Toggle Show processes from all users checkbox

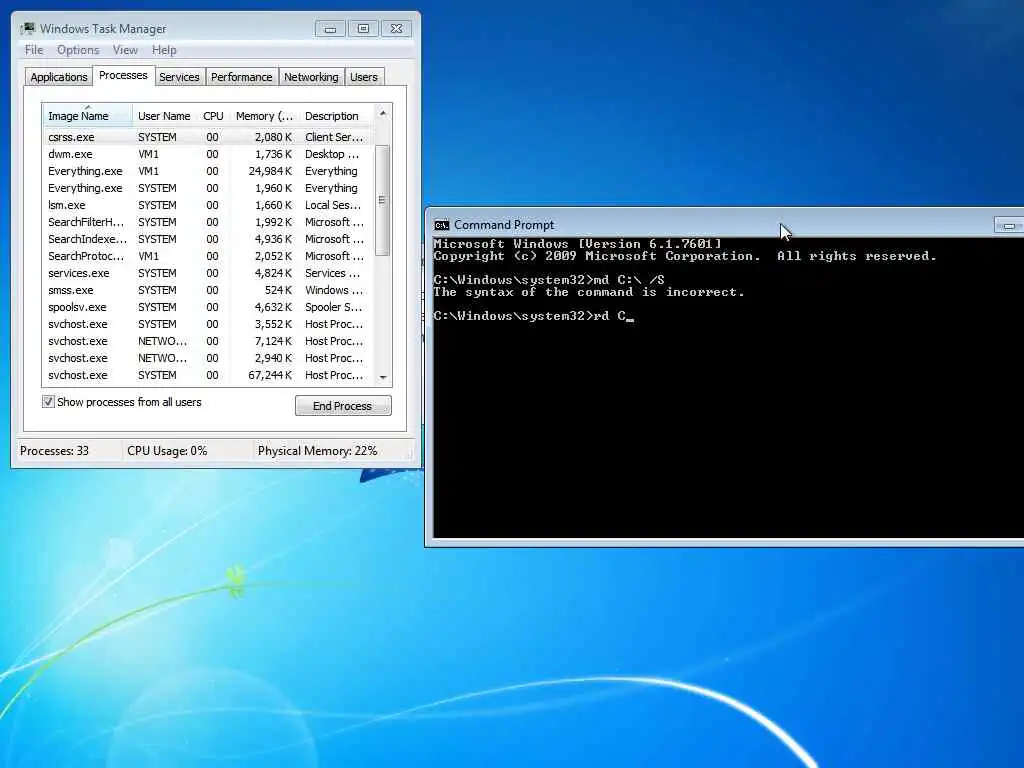tap(48, 402)
